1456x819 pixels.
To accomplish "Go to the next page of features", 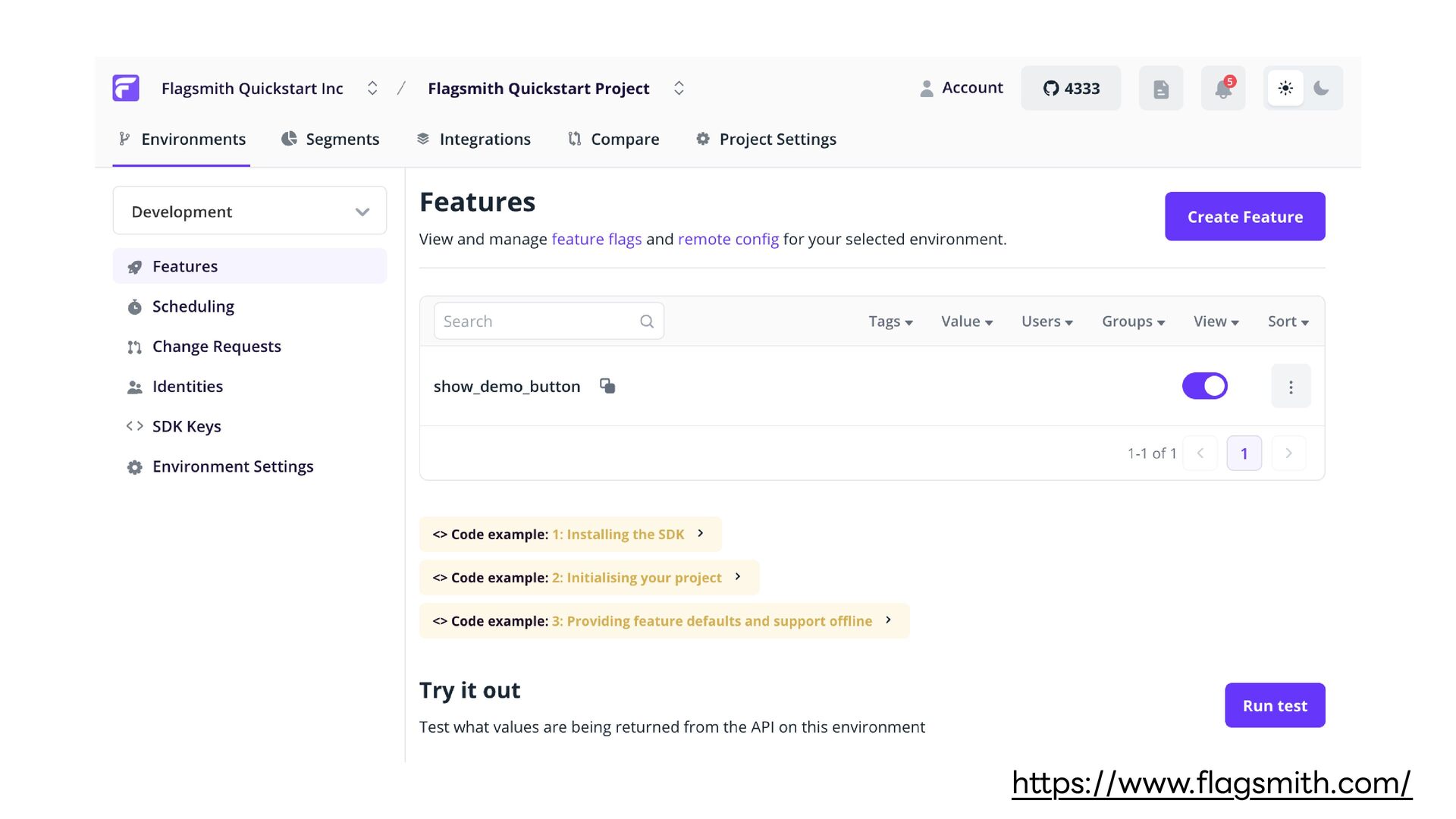I will 1288,453.
